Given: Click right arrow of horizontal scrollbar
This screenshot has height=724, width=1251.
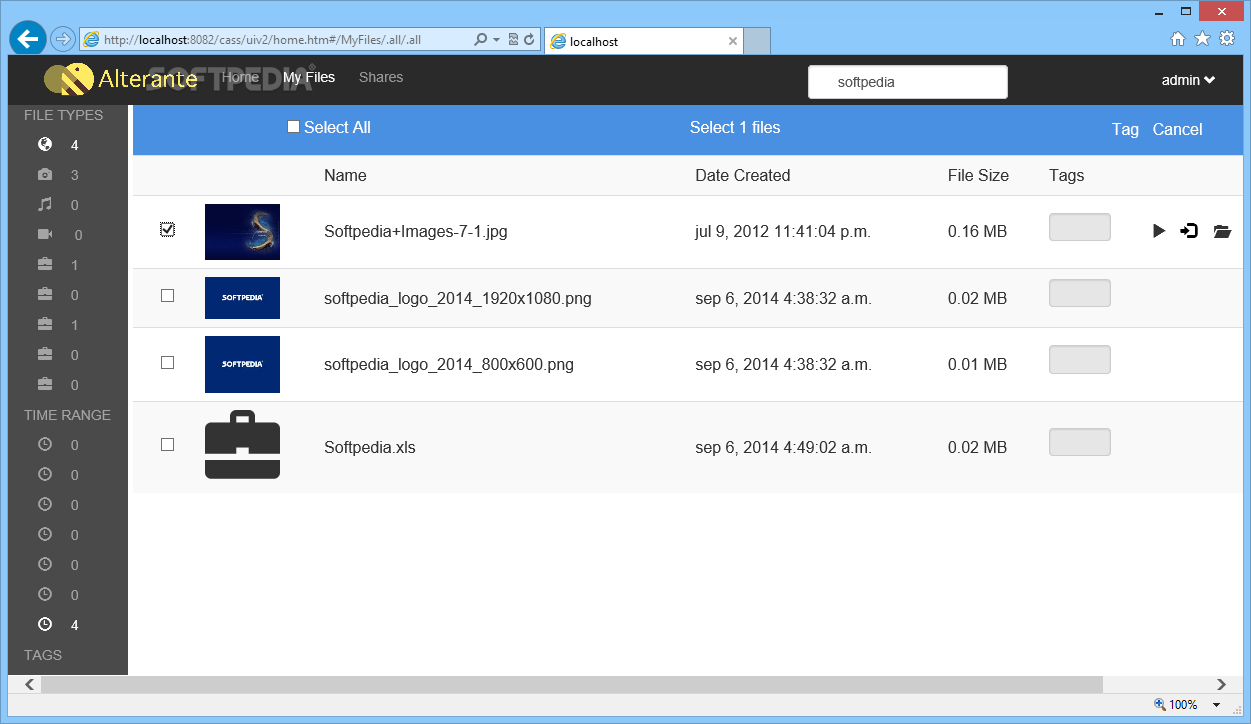Looking at the screenshot, I should (x=1221, y=684).
